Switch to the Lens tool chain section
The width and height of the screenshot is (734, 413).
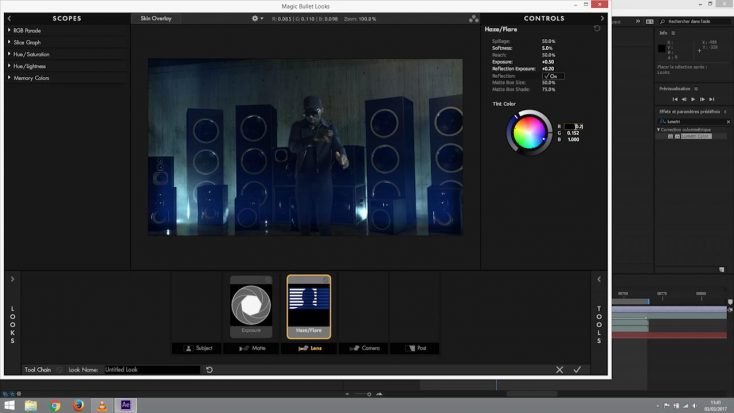[x=309, y=348]
